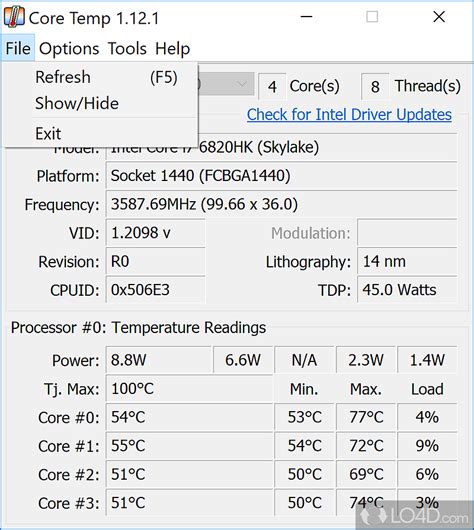Click Core #1 current temperature 55°C
The image size is (474, 530).
(189, 445)
